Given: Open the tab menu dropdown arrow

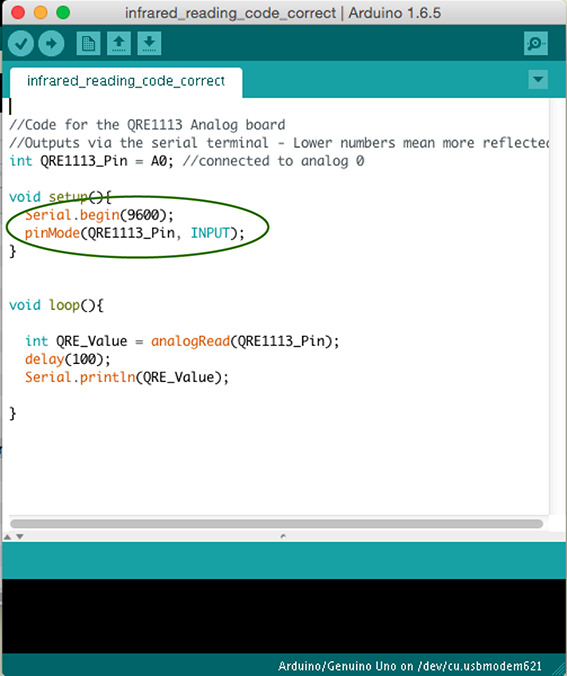Looking at the screenshot, I should [x=538, y=80].
